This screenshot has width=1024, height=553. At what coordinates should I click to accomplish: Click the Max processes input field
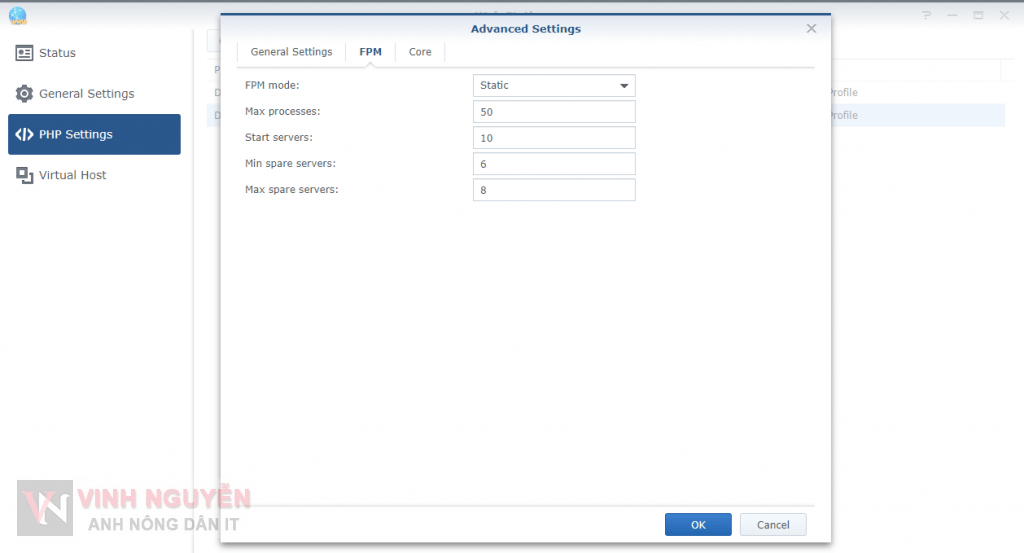click(554, 112)
